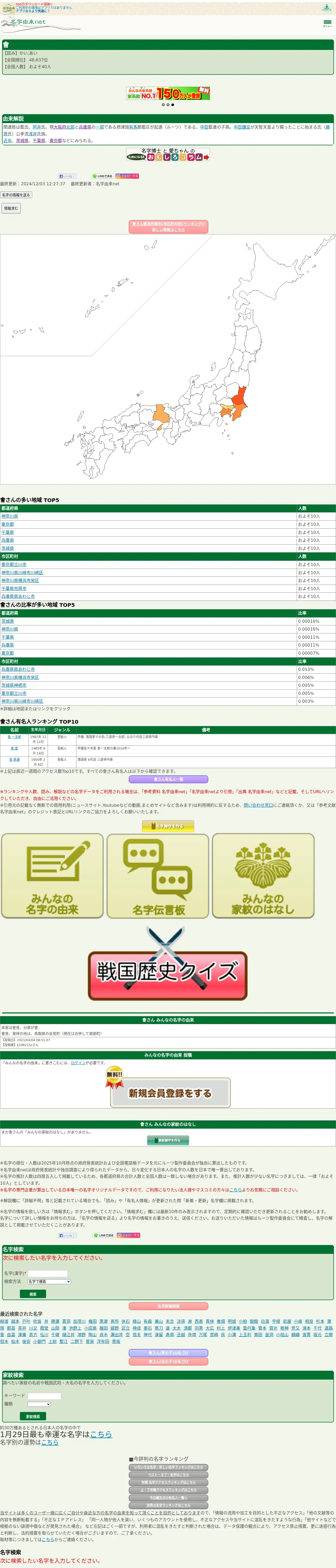The height and width of the screenshot is (1568, 336).
Task: Click the 名字詳細検索 pink button
Action: click(168, 1306)
